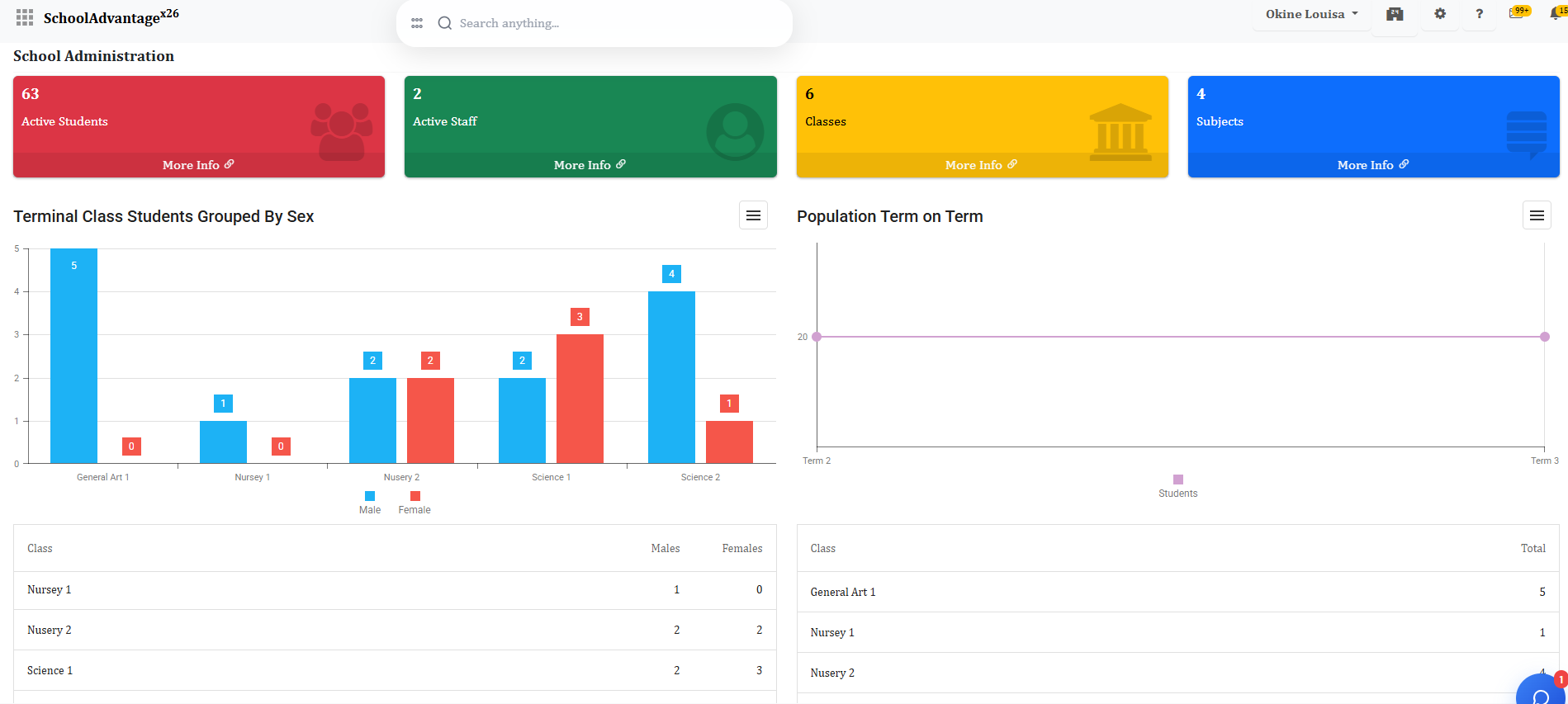1568x704 pixels.
Task: Click the Science 2 female bar
Action: click(x=729, y=442)
